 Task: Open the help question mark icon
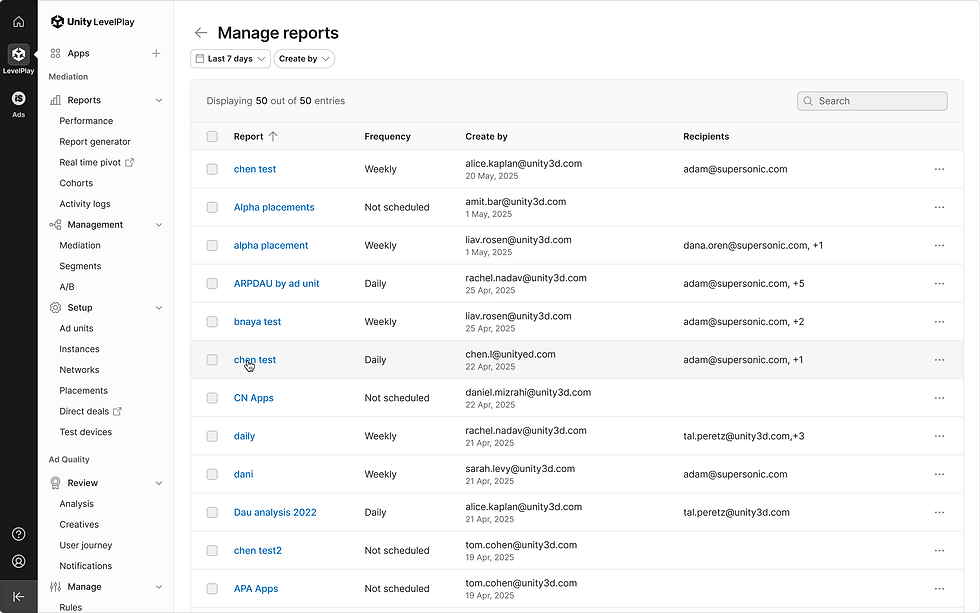pyautogui.click(x=19, y=534)
